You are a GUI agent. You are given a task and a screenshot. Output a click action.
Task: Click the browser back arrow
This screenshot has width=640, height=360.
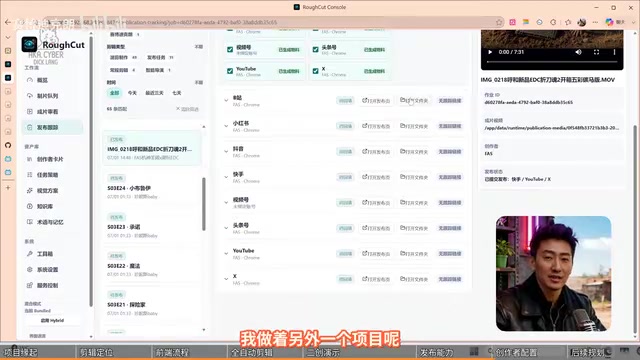pos(8,22)
